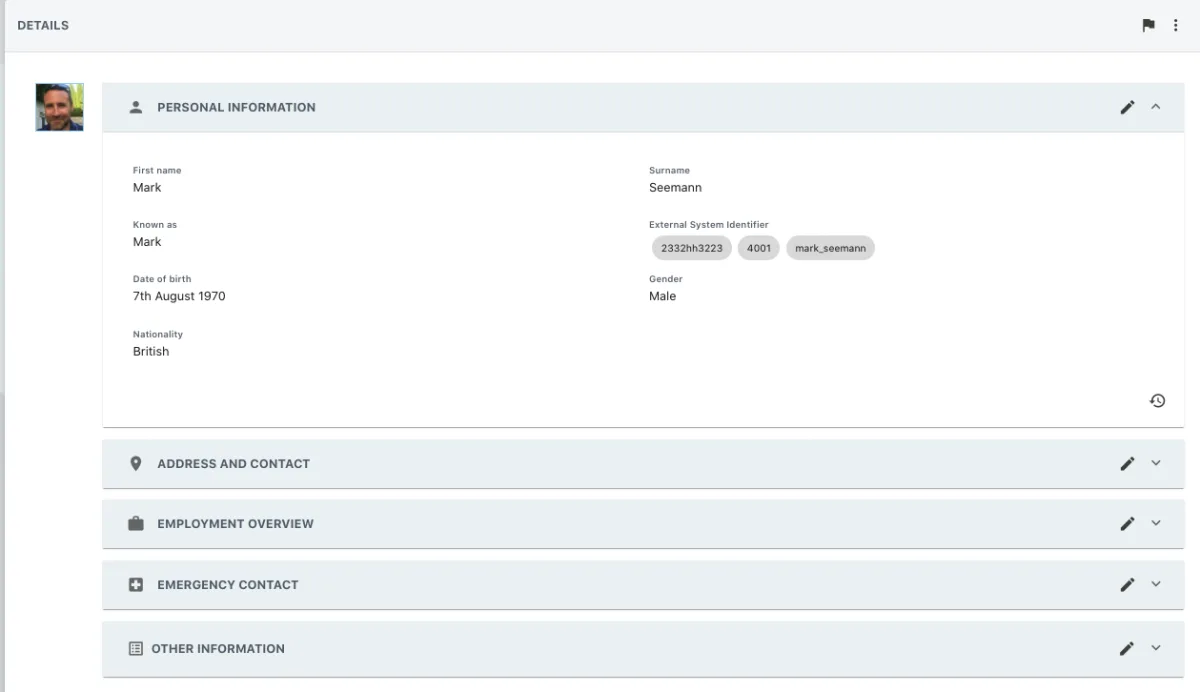This screenshot has height=692, width=1200.
Task: Expand the Address and Contact chevron
Action: click(x=1156, y=463)
